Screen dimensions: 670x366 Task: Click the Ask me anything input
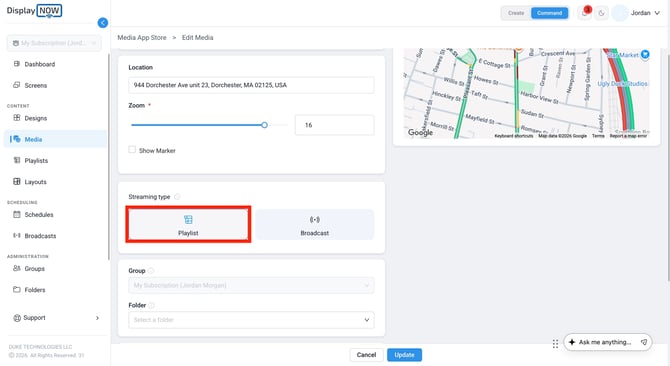click(x=604, y=342)
